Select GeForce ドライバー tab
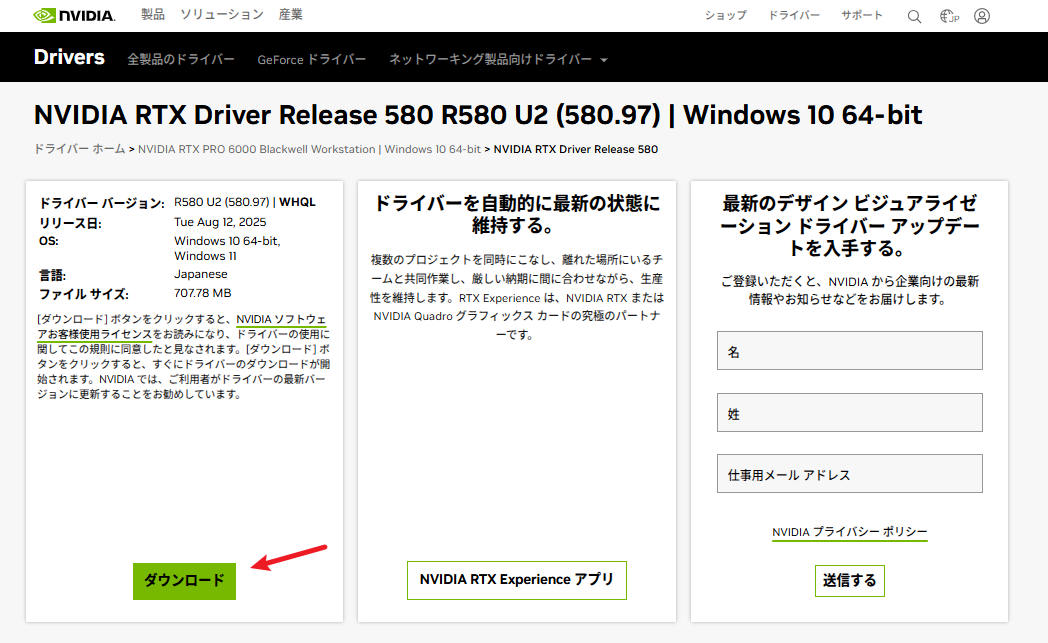The height and width of the screenshot is (643, 1048). tap(312, 60)
